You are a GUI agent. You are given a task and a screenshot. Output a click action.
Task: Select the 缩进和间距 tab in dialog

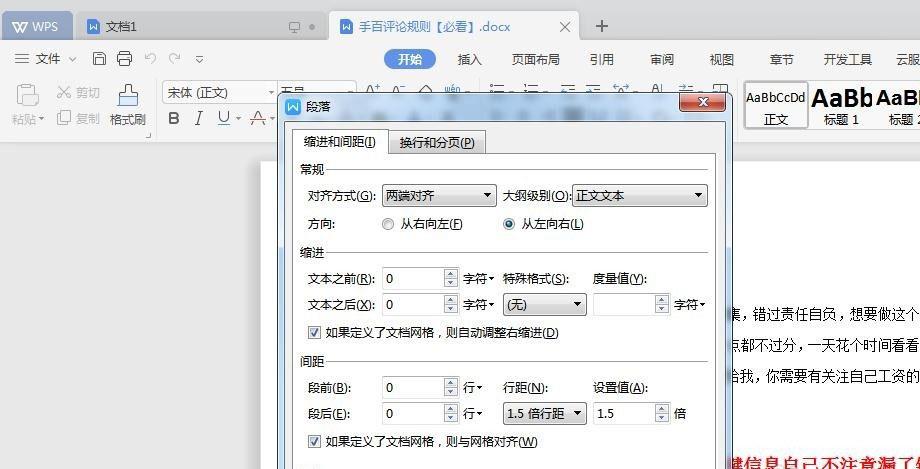click(340, 142)
